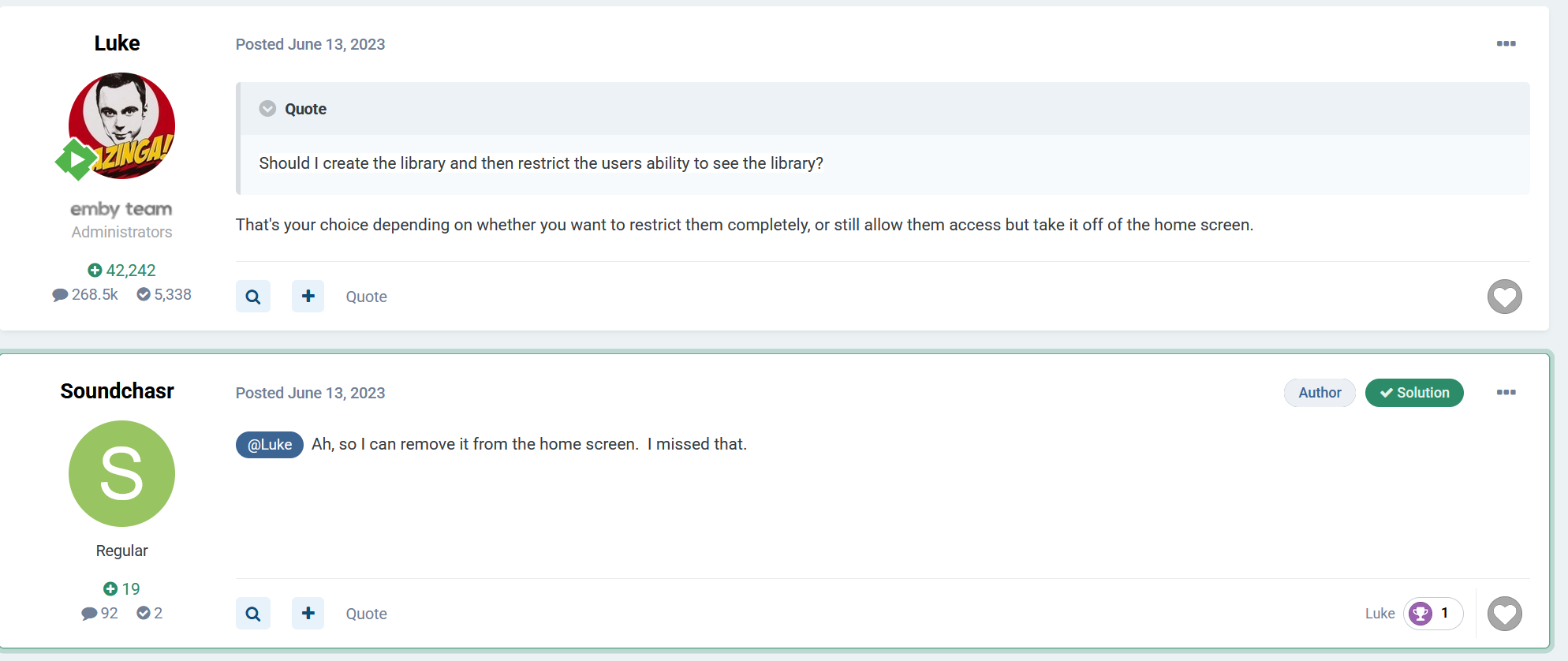
Task: Open the trophy reaction count on Soundchasr's post
Action: click(1432, 614)
